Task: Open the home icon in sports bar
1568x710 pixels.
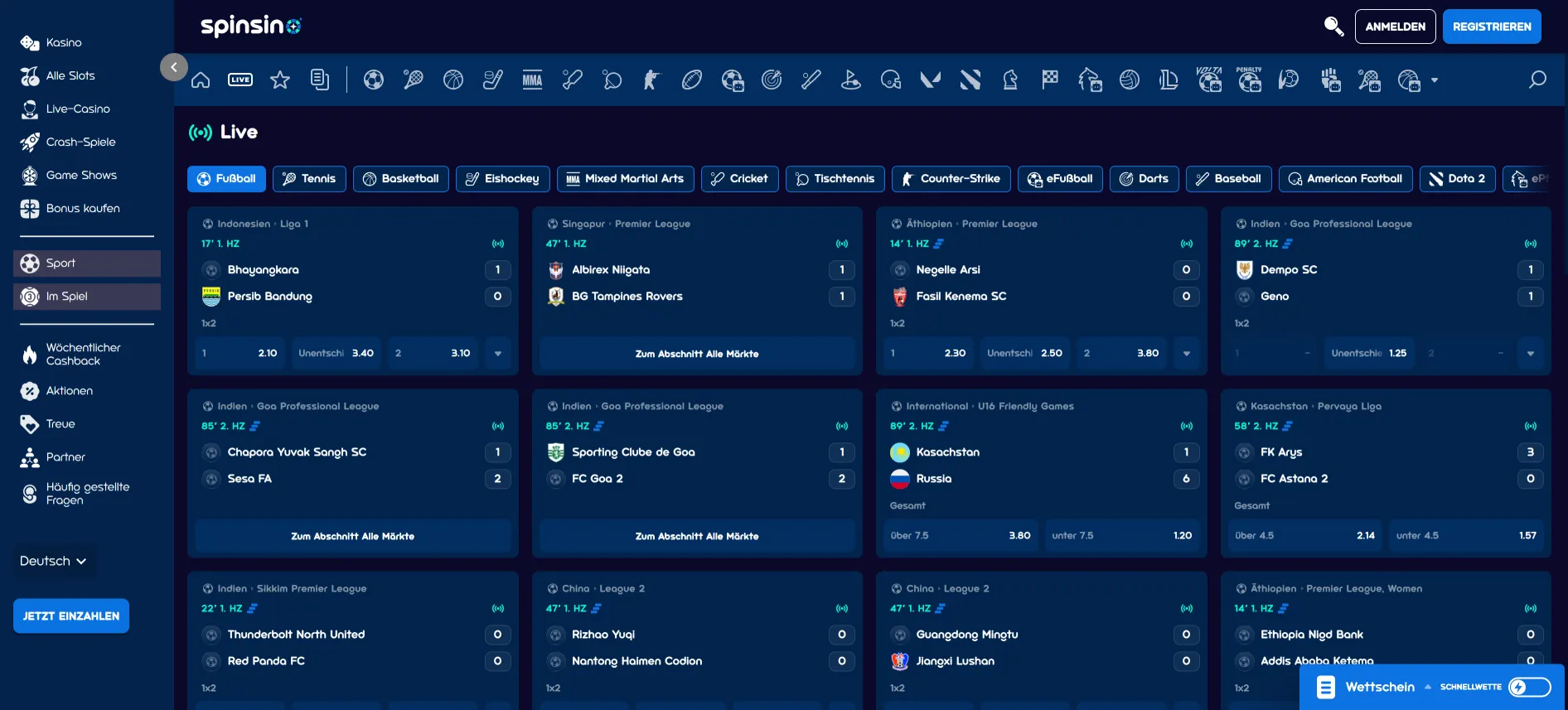Action: click(x=201, y=80)
